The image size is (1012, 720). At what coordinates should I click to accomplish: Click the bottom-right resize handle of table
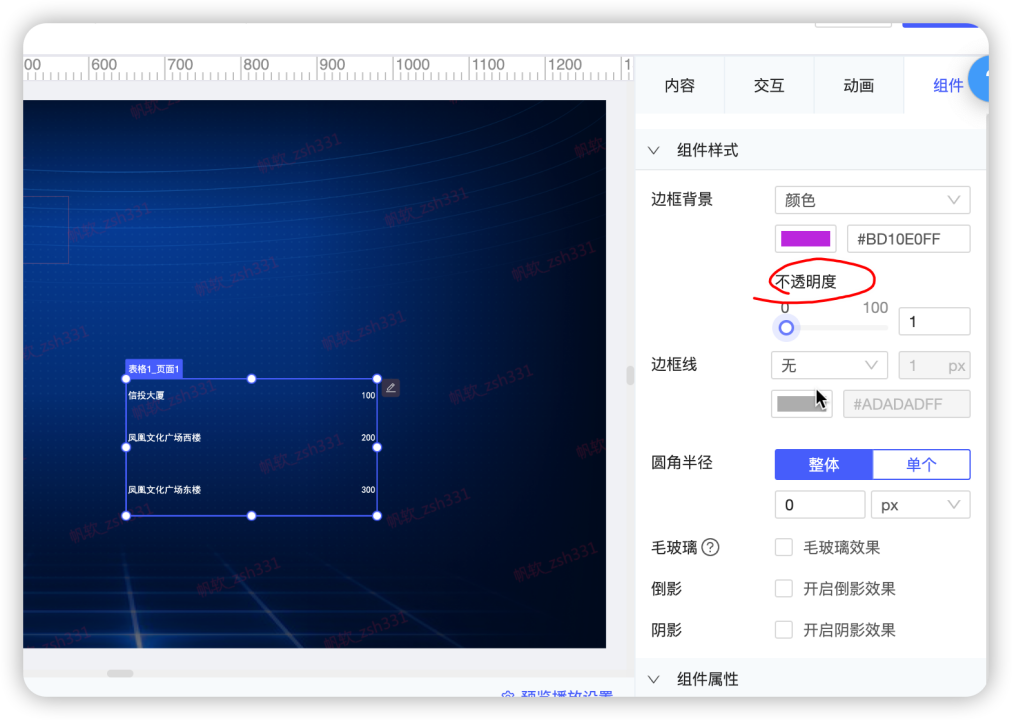pos(377,515)
